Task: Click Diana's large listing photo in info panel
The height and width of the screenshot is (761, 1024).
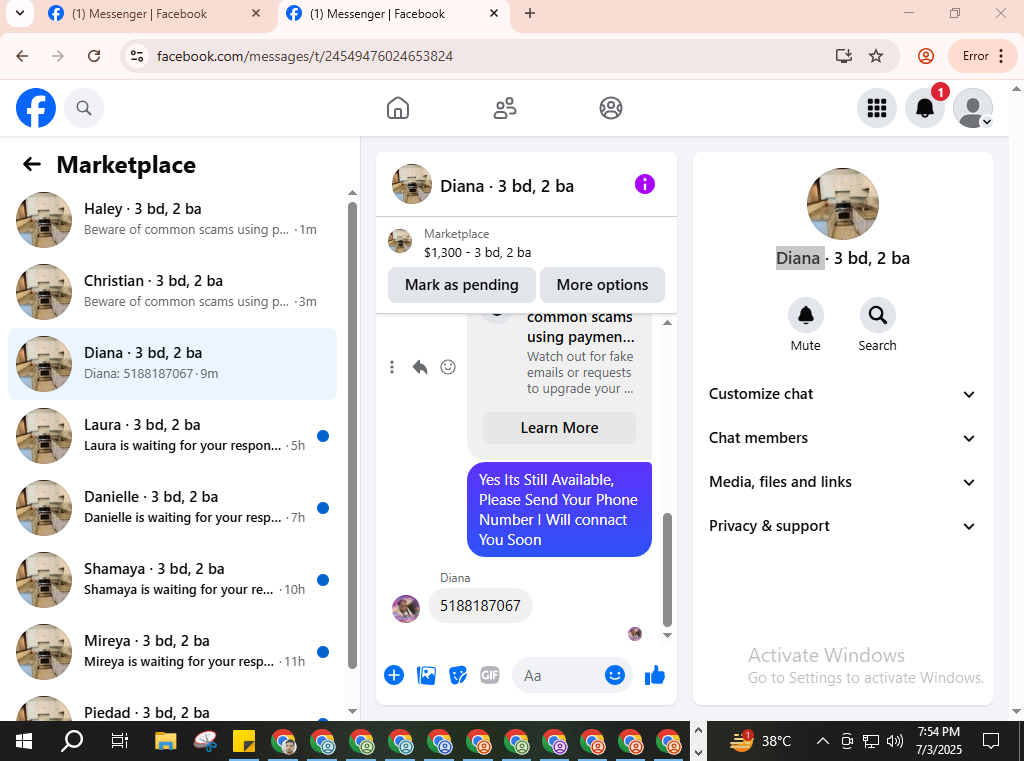Action: pos(842,204)
